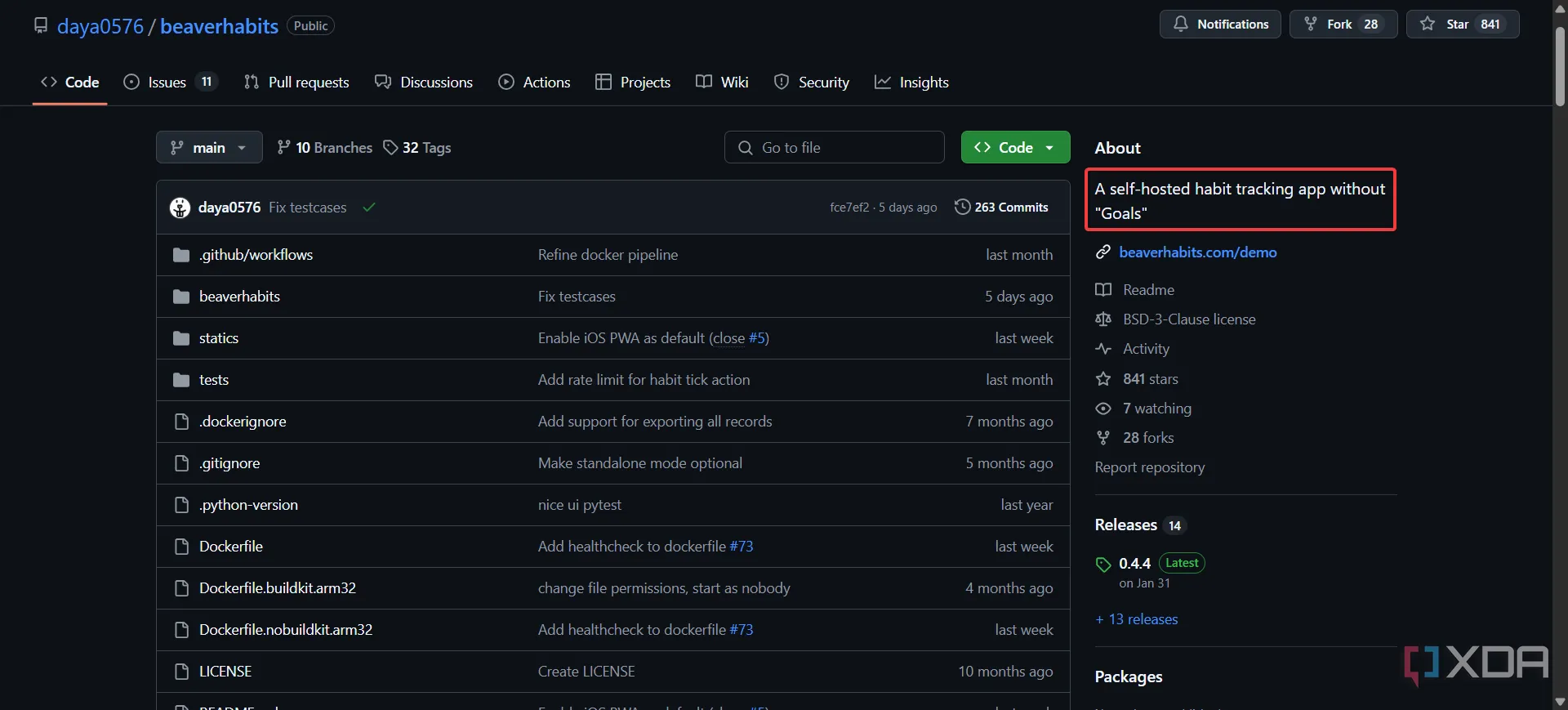Screen dimensions: 1568x710
Task: Click the .github/workflows folder icon
Action: tap(181, 255)
